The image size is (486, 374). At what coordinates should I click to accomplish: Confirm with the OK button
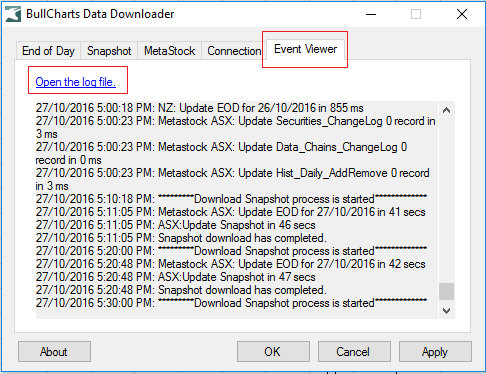pos(273,351)
